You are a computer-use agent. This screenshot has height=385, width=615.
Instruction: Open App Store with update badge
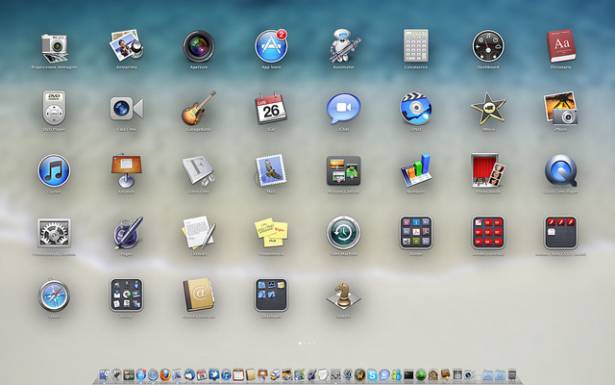coord(271,46)
